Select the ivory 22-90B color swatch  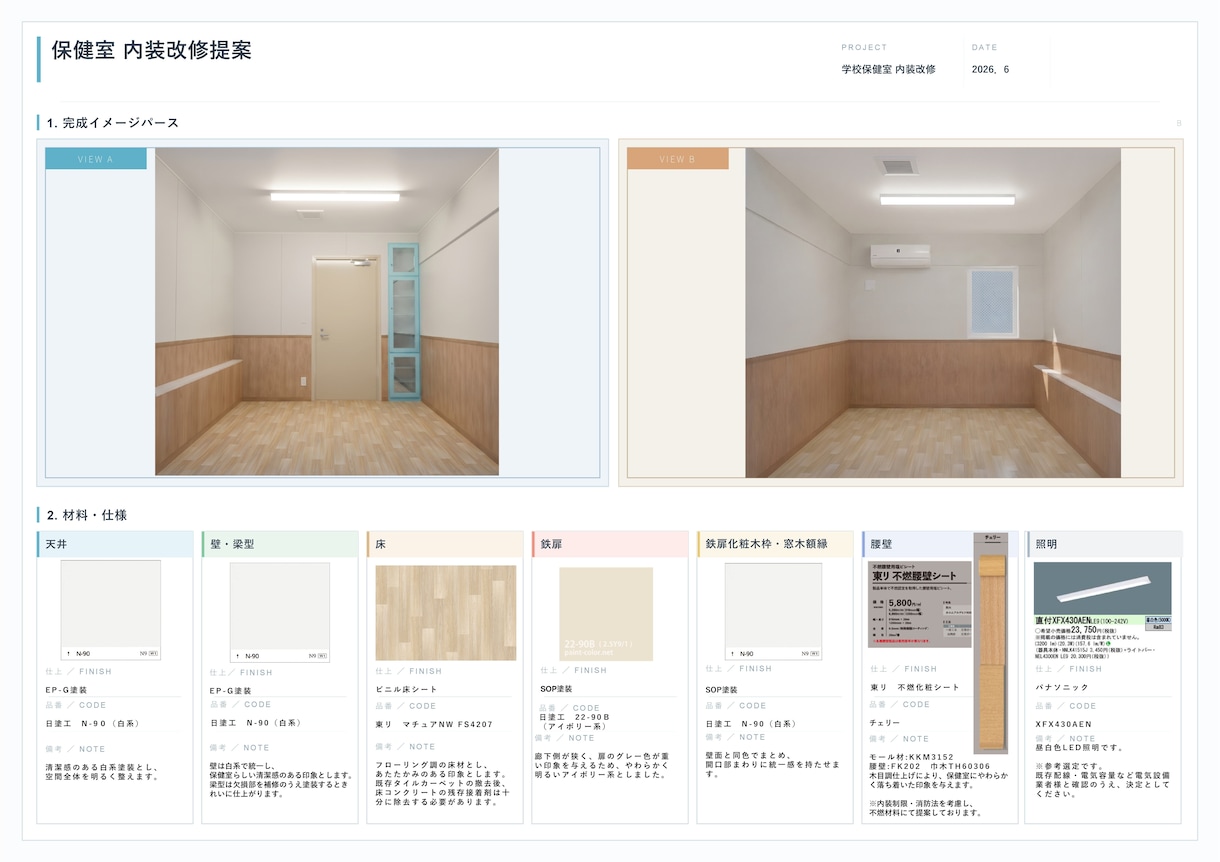click(606, 614)
